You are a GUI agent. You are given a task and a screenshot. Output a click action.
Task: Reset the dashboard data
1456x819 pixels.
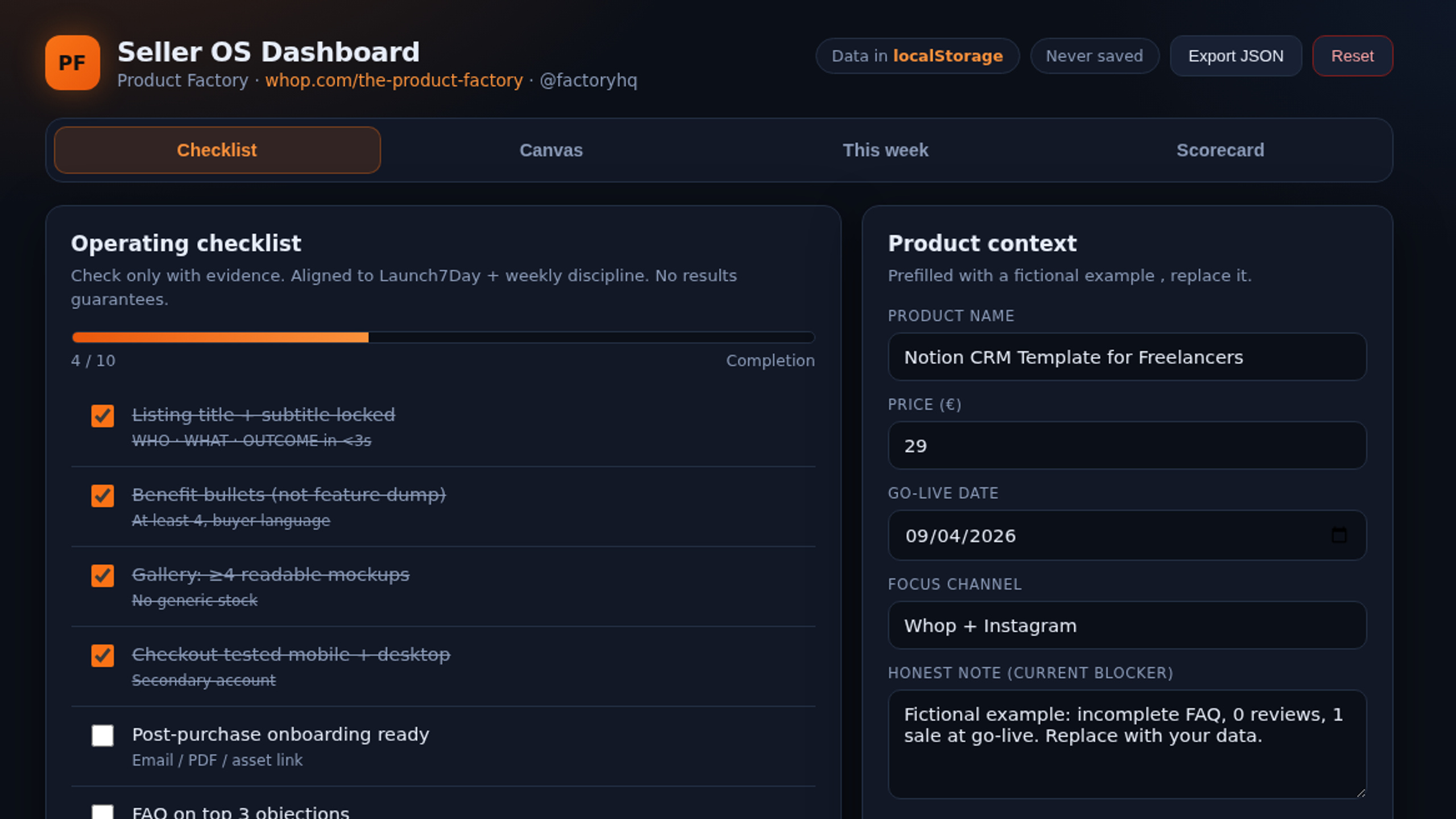point(1352,56)
